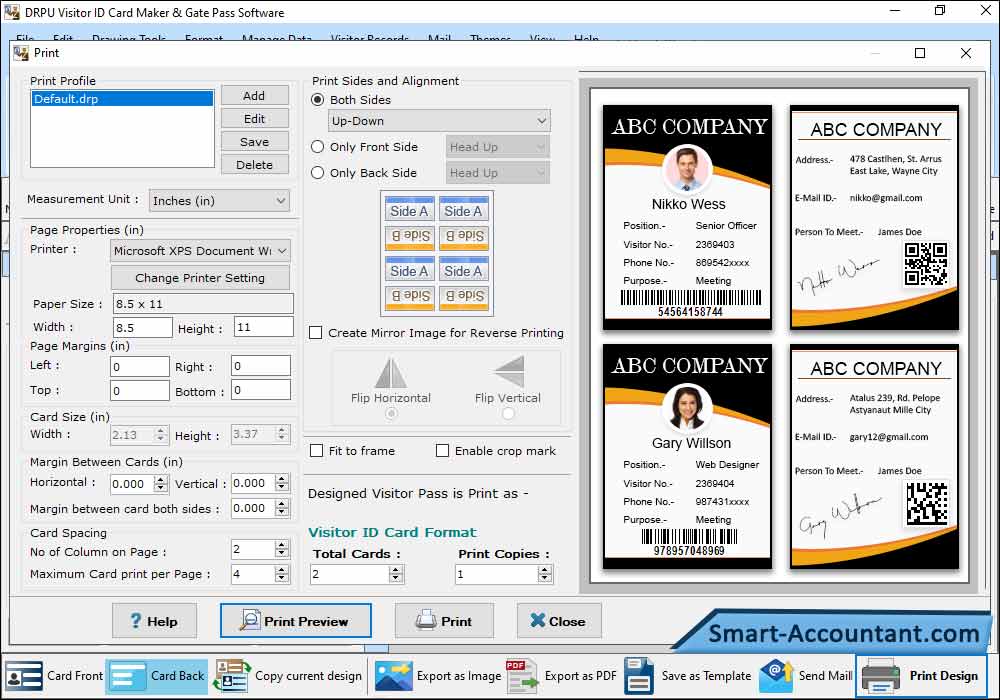
Task: Click Paper Size input field
Action: pos(203,303)
